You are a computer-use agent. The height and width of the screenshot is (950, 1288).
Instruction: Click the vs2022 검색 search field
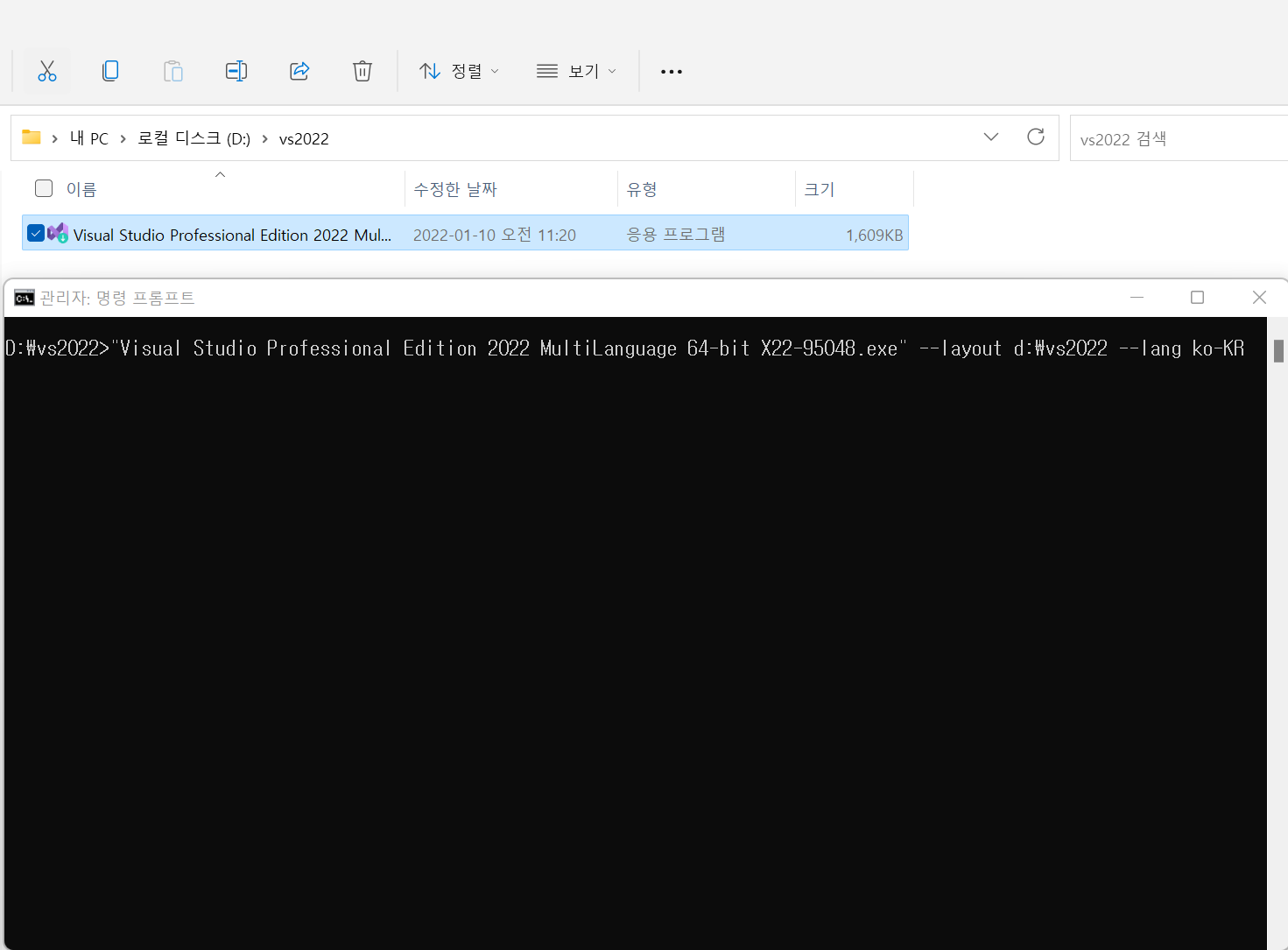click(1179, 138)
